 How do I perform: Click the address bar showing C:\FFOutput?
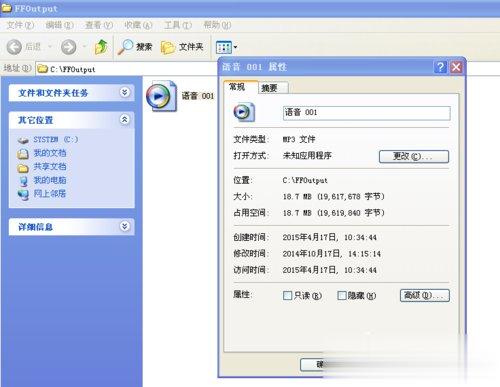[x=127, y=69]
